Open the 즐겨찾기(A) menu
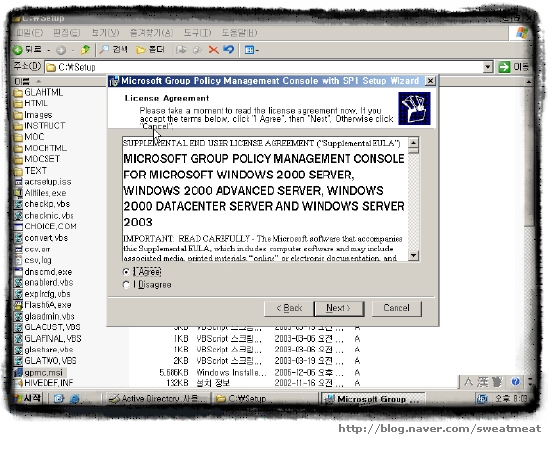Viewport: 548px width, 450px height. click(151, 33)
